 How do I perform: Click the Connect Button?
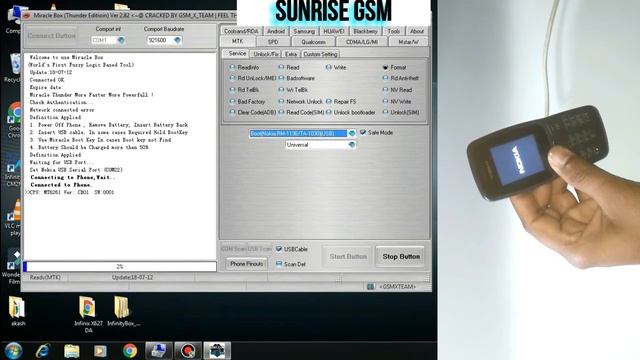point(51,36)
